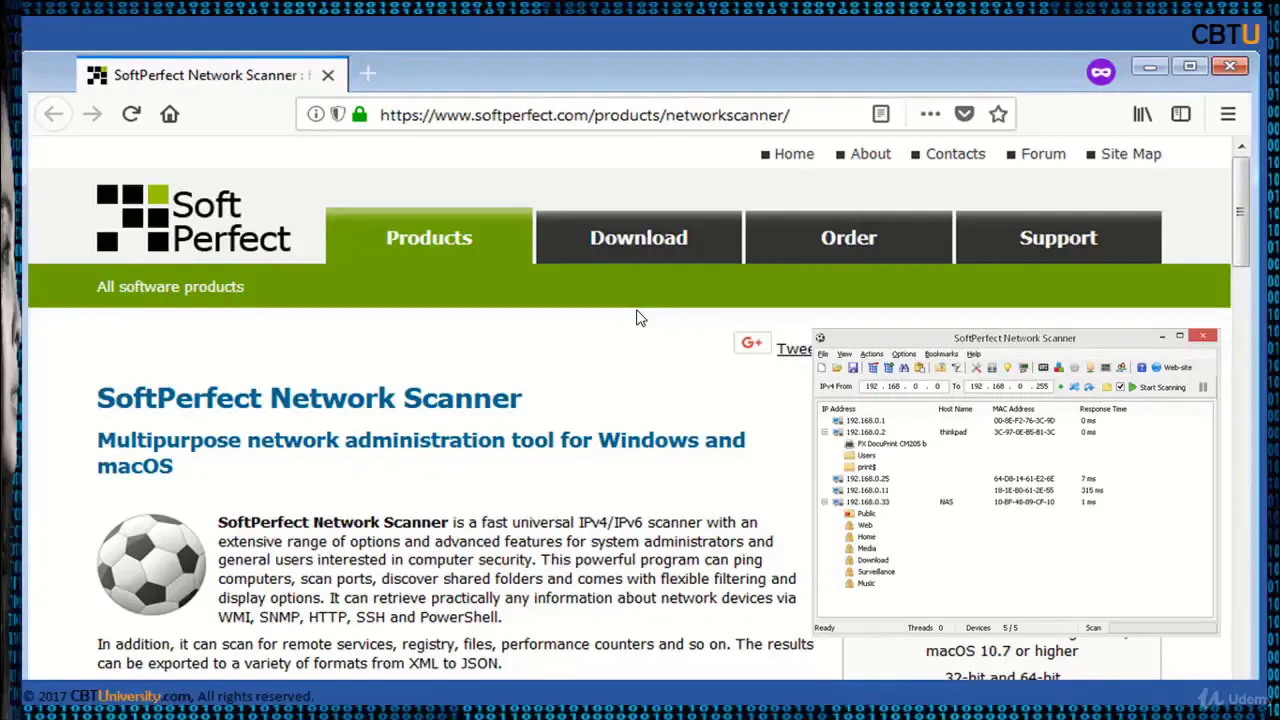Open a new browser tab
Viewport: 1280px width, 720px height.
(x=368, y=74)
